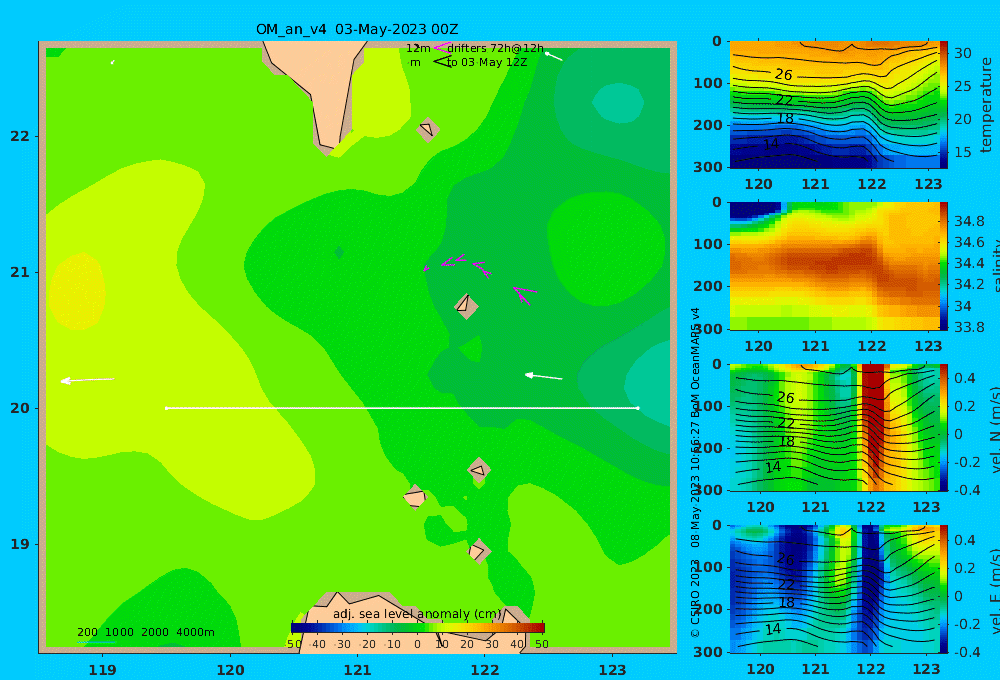Click latitude label 19 on the map axis

point(20,544)
